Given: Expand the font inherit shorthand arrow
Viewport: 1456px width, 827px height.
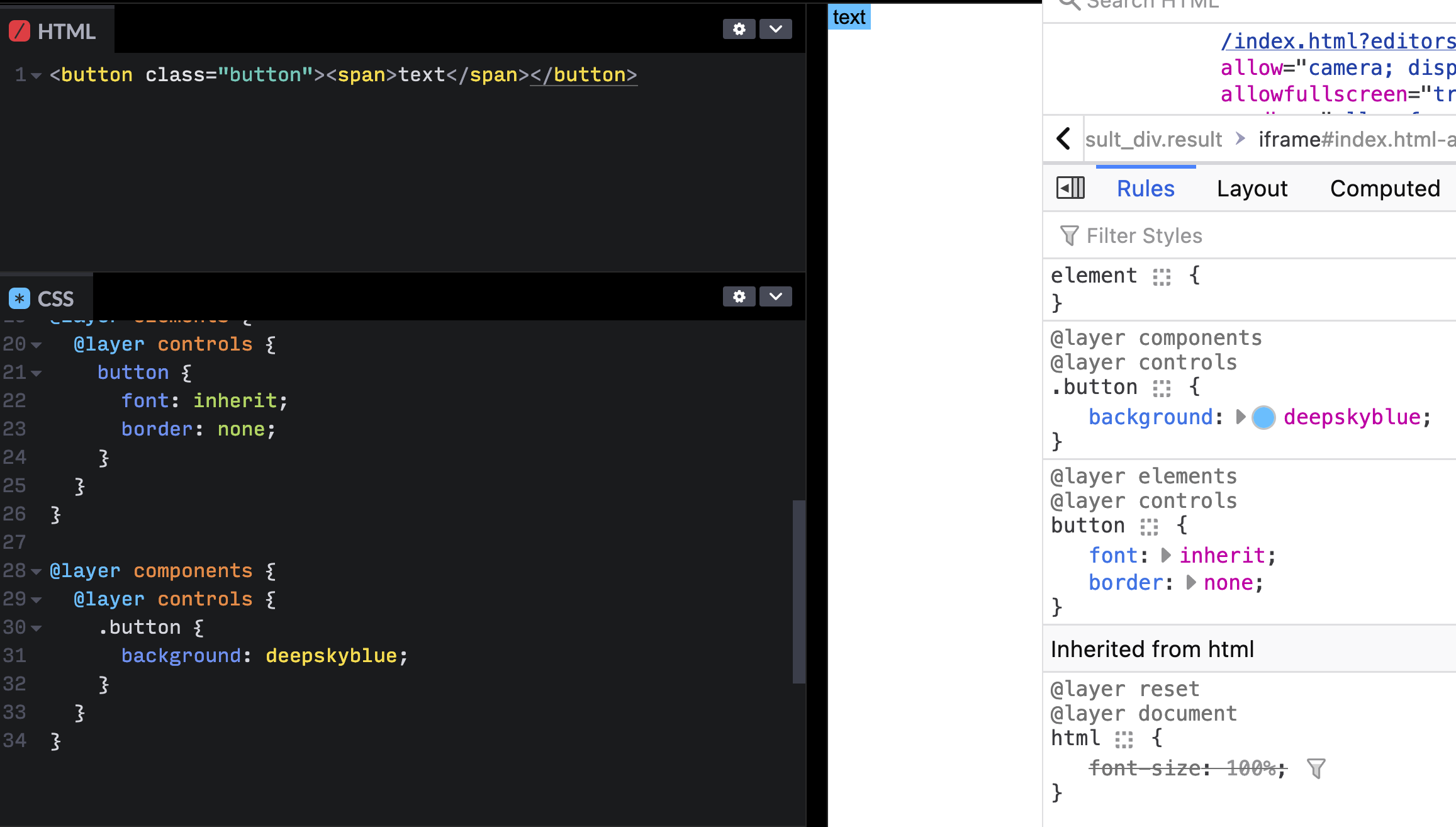Looking at the screenshot, I should pos(1165,555).
